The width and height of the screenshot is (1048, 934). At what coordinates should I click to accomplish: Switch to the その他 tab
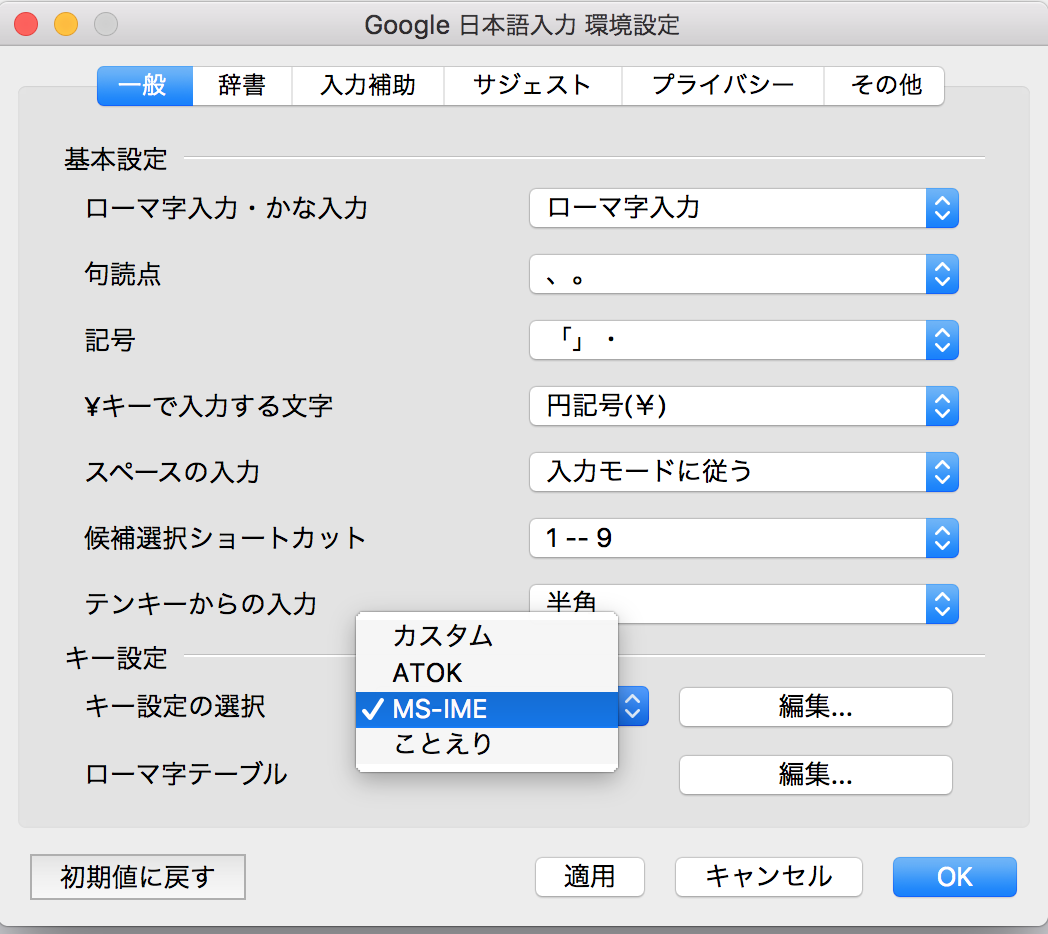click(x=884, y=86)
